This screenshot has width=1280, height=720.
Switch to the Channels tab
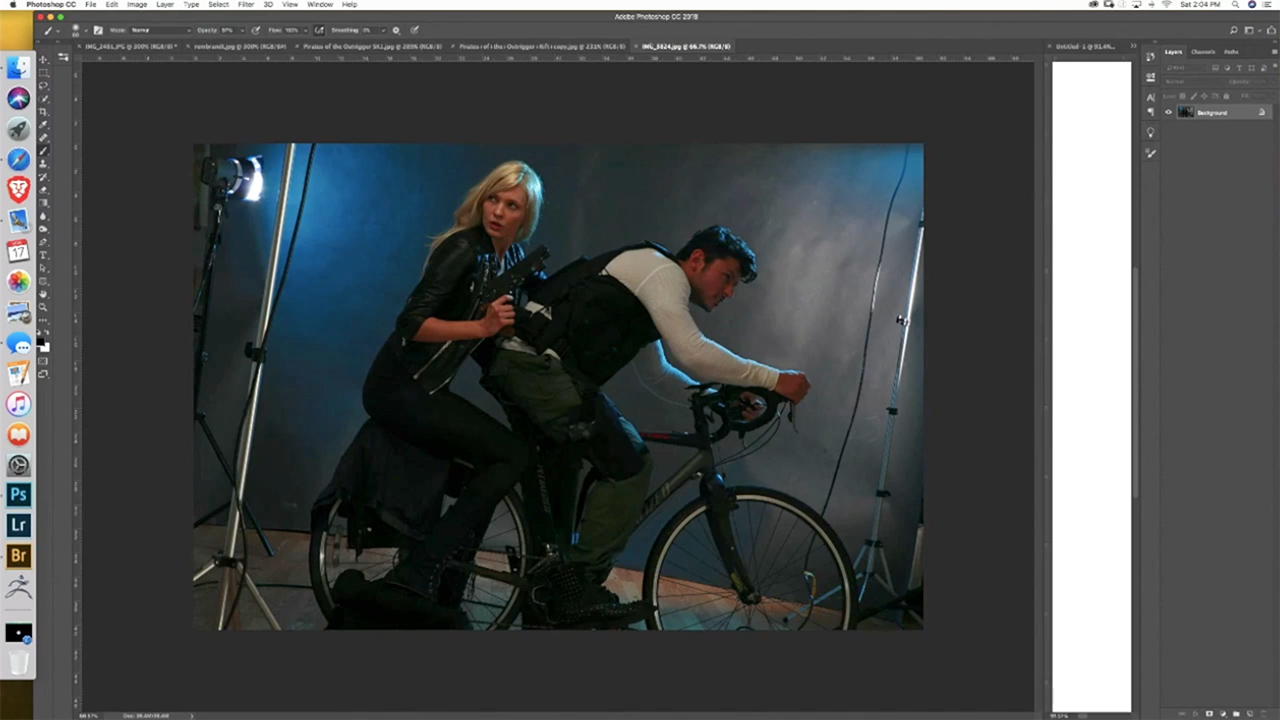[1203, 52]
